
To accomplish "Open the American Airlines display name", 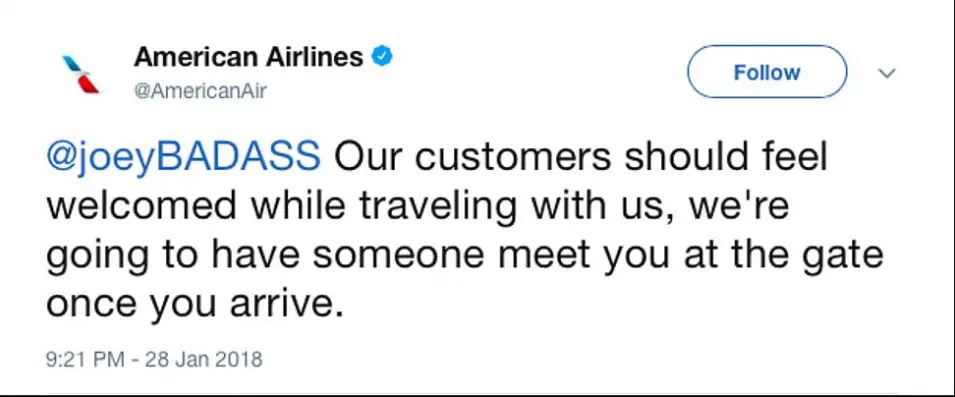I will (x=248, y=57).
